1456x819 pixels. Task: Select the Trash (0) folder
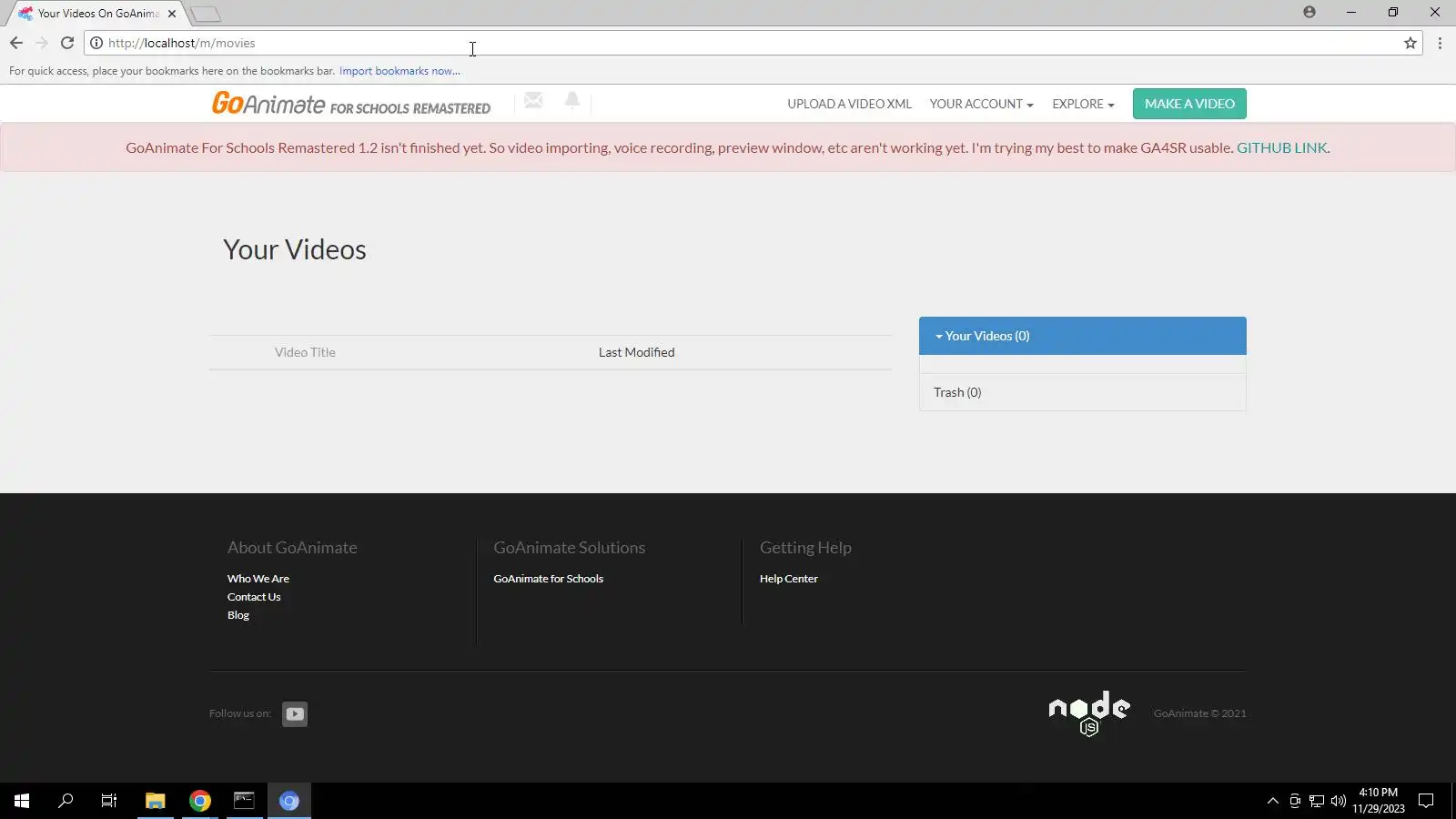tap(1083, 392)
